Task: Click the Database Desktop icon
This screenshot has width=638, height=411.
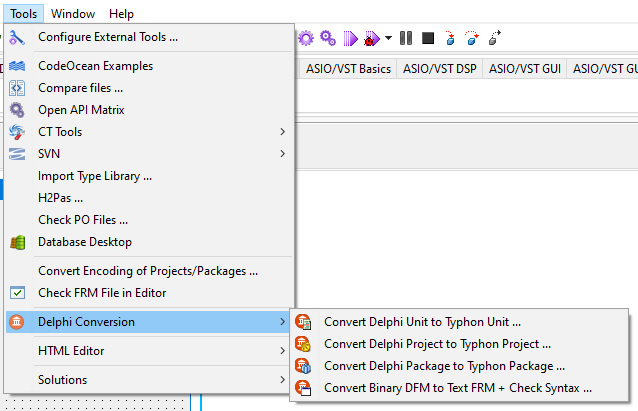Action: pyautogui.click(x=17, y=242)
